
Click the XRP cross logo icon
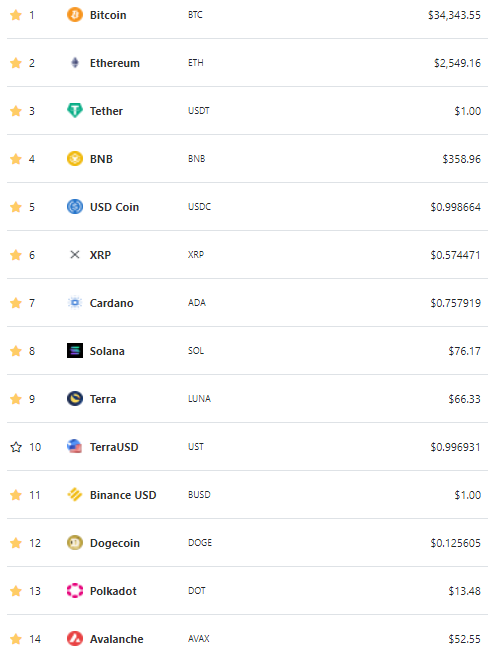[75, 255]
